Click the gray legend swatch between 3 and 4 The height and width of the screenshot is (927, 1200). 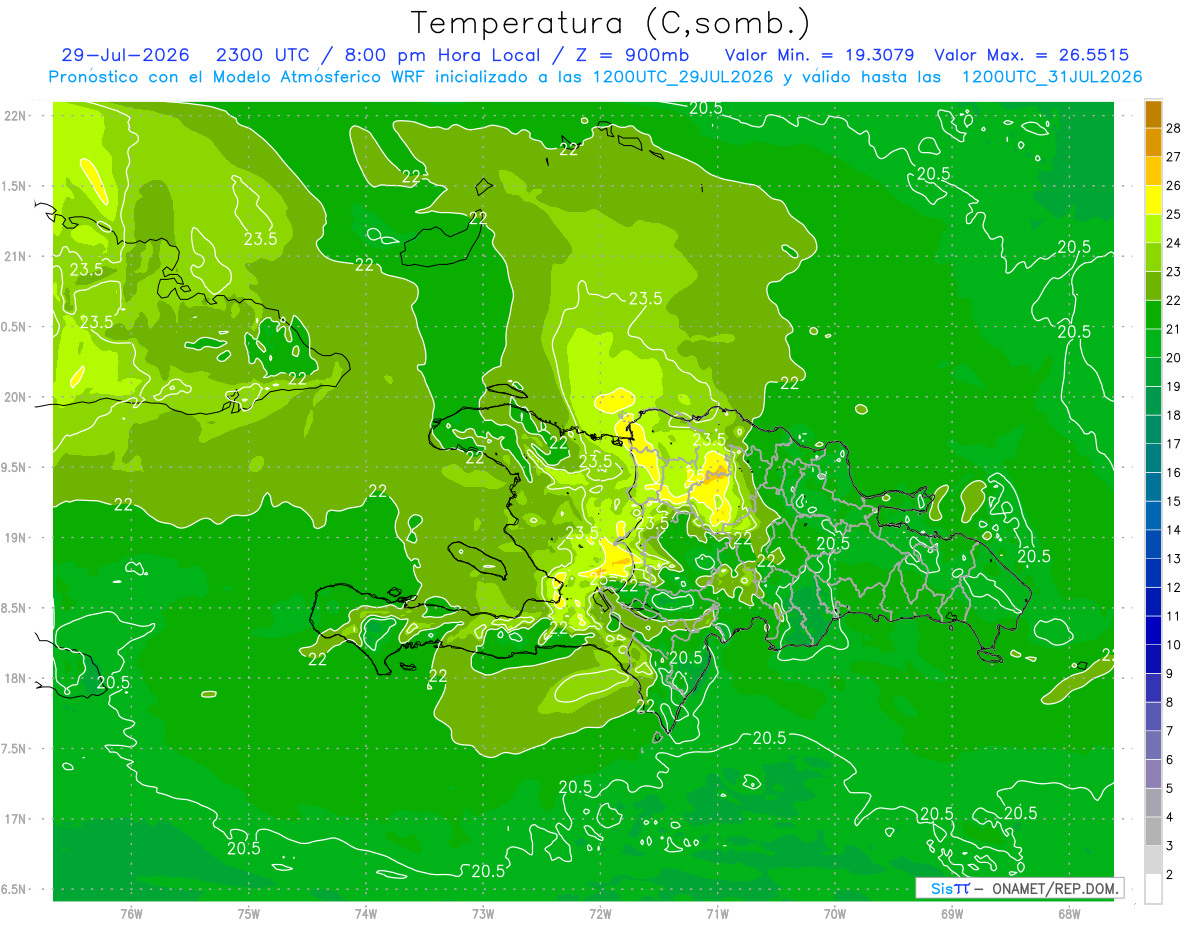pyautogui.click(x=1153, y=831)
